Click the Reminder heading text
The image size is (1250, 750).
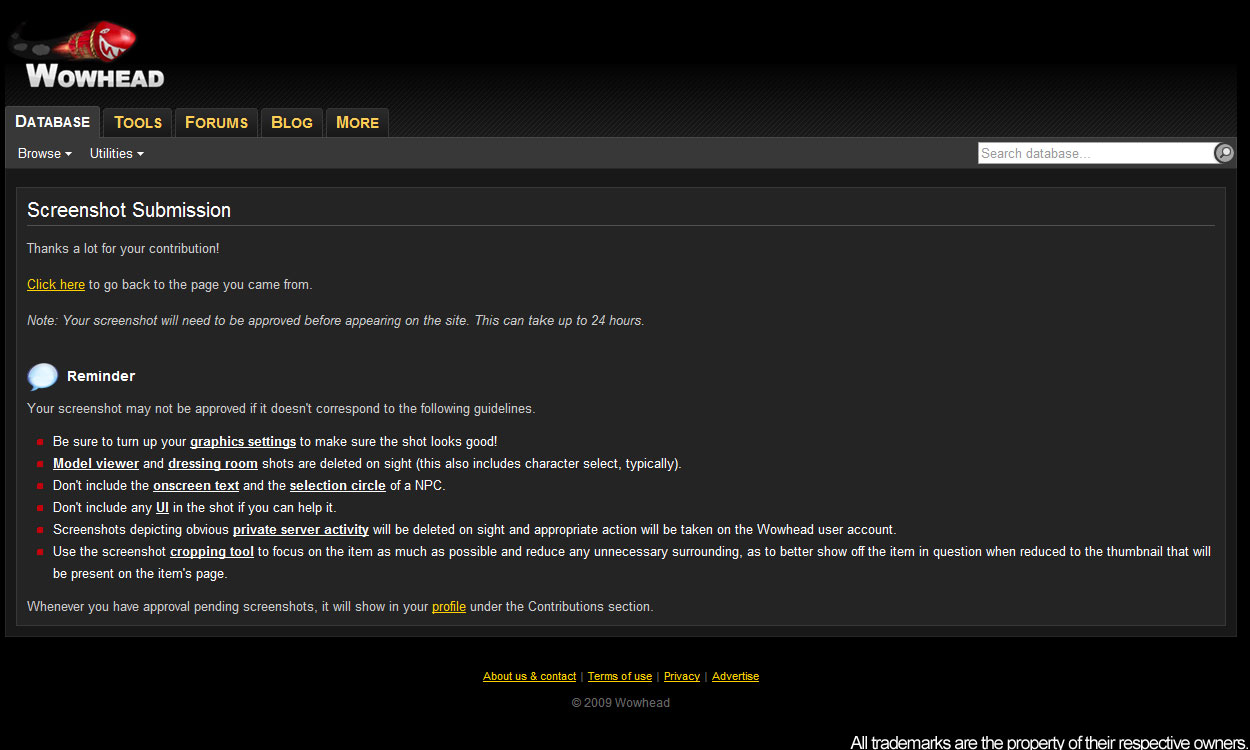(101, 376)
